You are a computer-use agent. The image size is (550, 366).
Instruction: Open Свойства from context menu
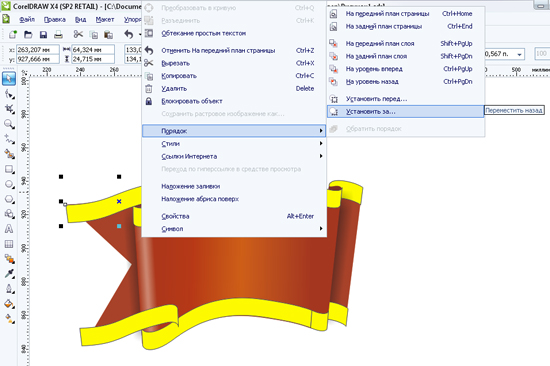click(x=234, y=216)
